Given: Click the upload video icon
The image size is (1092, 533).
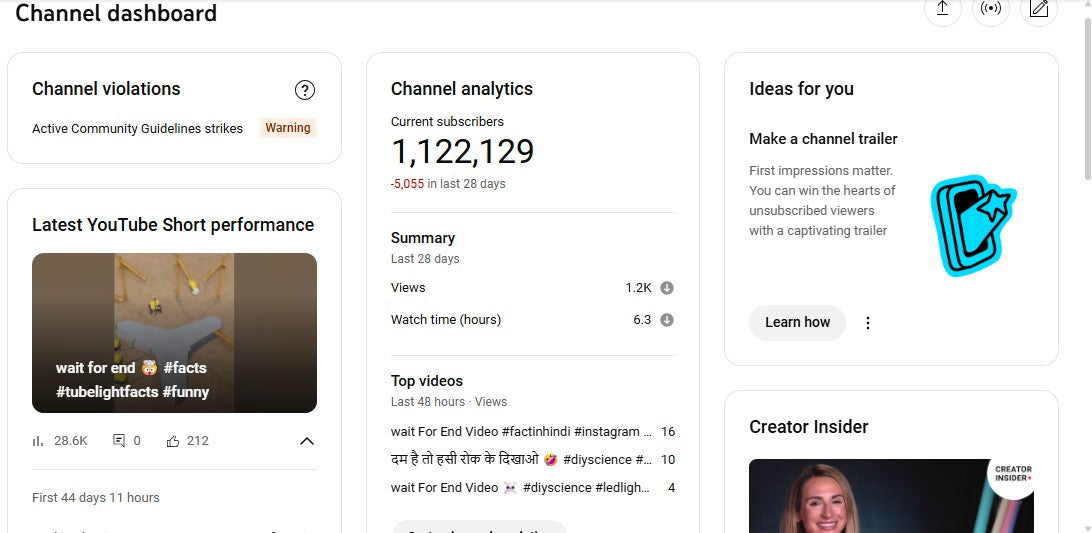Looking at the screenshot, I should coord(941,9).
